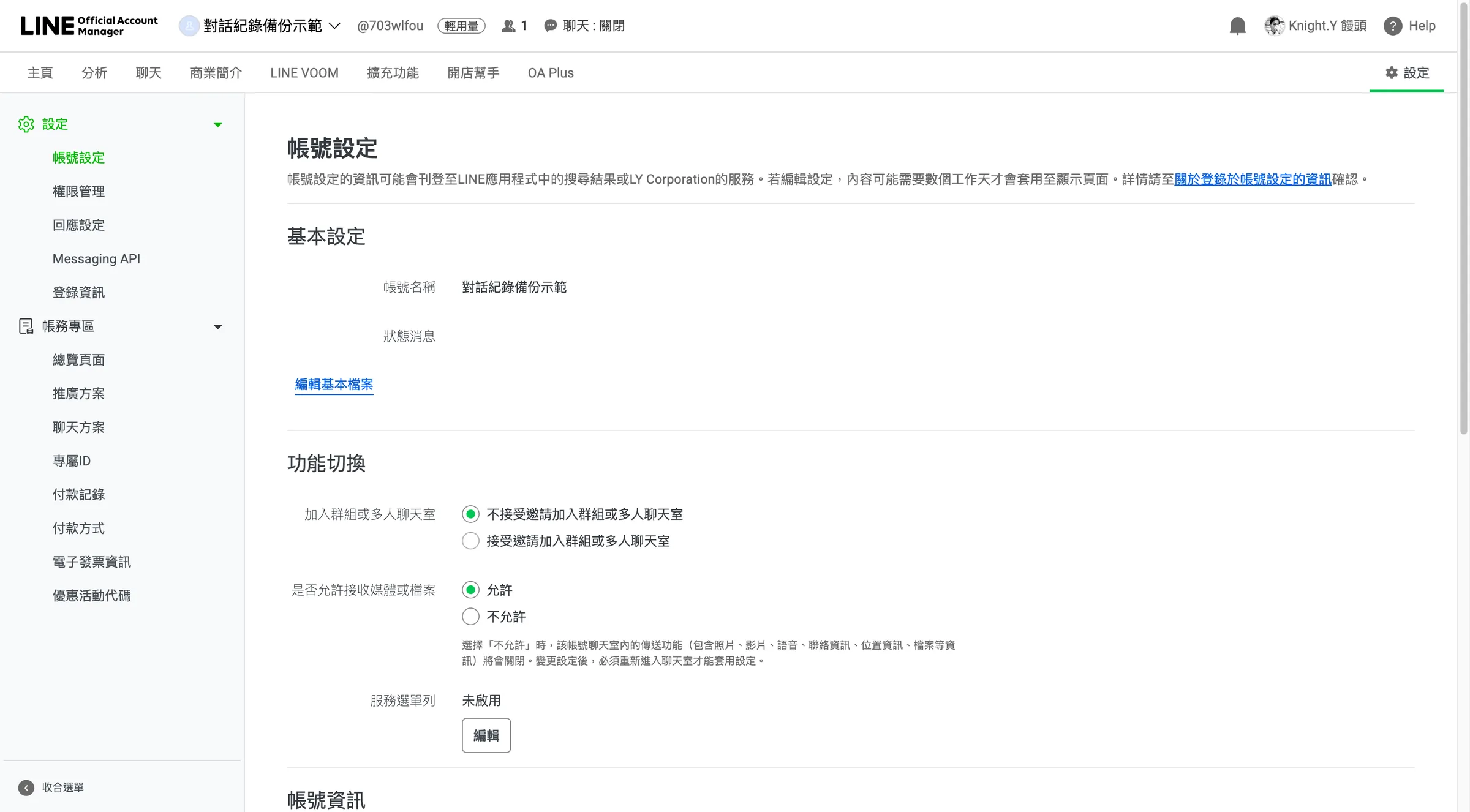Go to the 主頁 tab
The width and height of the screenshot is (1470, 812).
(40, 73)
